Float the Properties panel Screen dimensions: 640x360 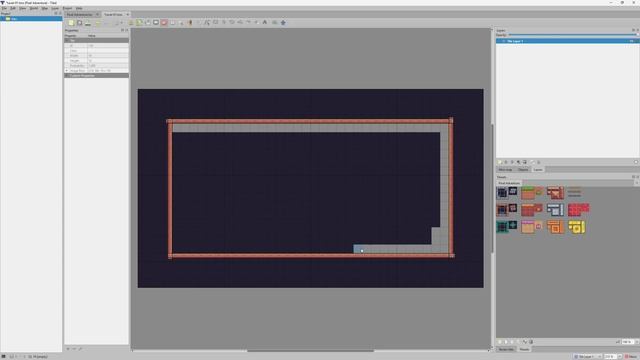click(x=122, y=30)
